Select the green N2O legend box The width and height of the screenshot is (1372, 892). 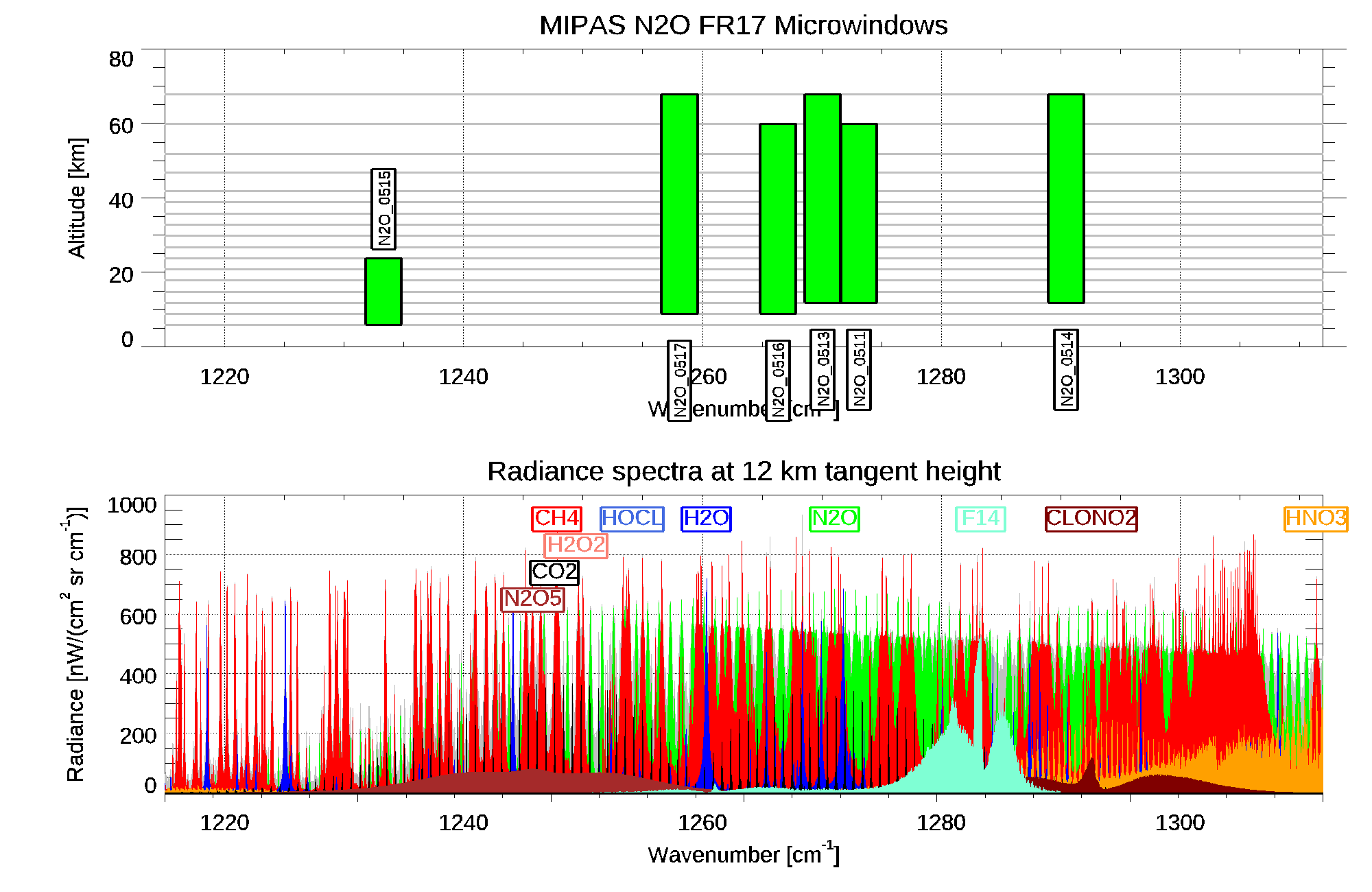(x=834, y=518)
